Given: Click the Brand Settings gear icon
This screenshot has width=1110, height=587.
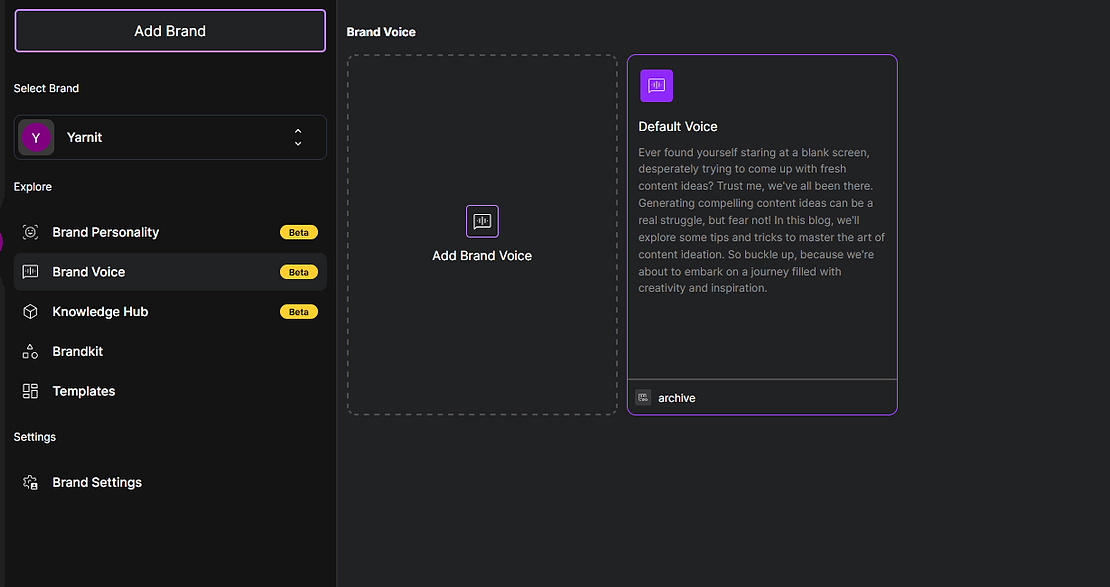Looking at the screenshot, I should point(30,482).
